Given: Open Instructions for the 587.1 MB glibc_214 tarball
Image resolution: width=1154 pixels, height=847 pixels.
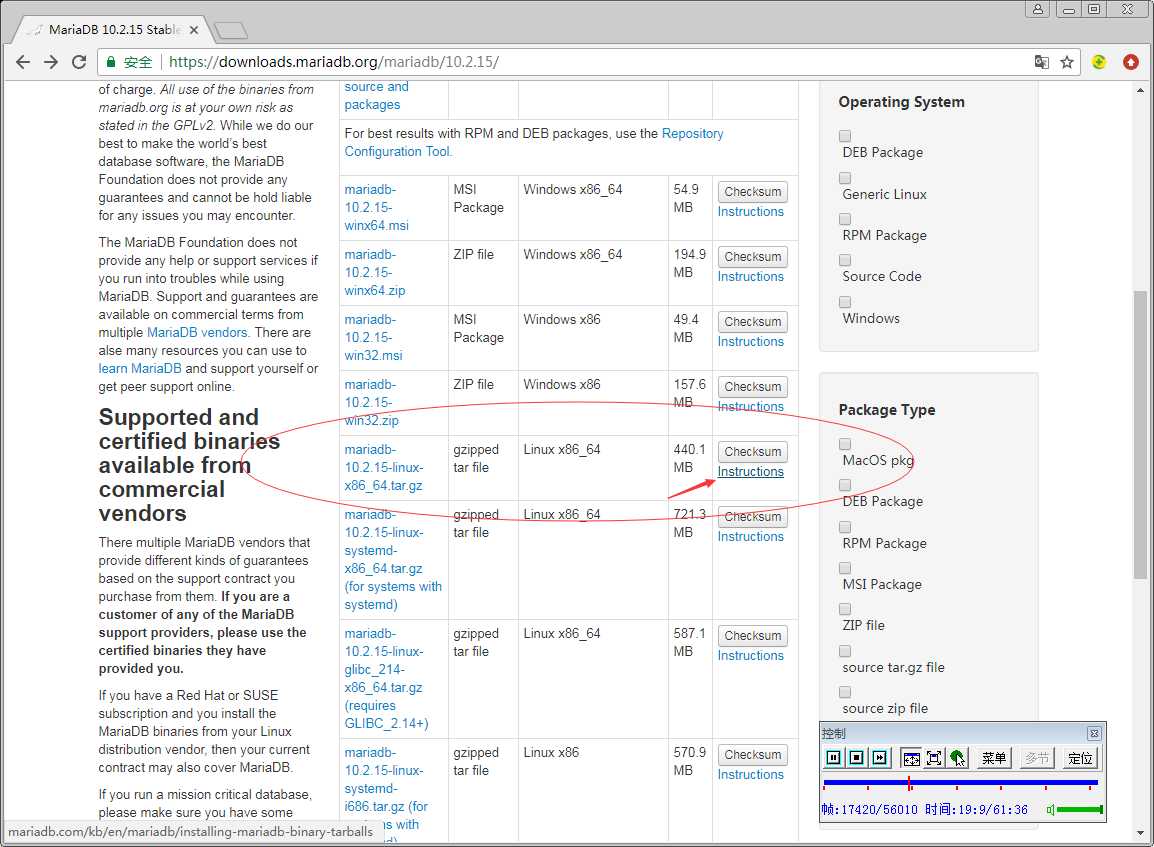Looking at the screenshot, I should tap(751, 656).
